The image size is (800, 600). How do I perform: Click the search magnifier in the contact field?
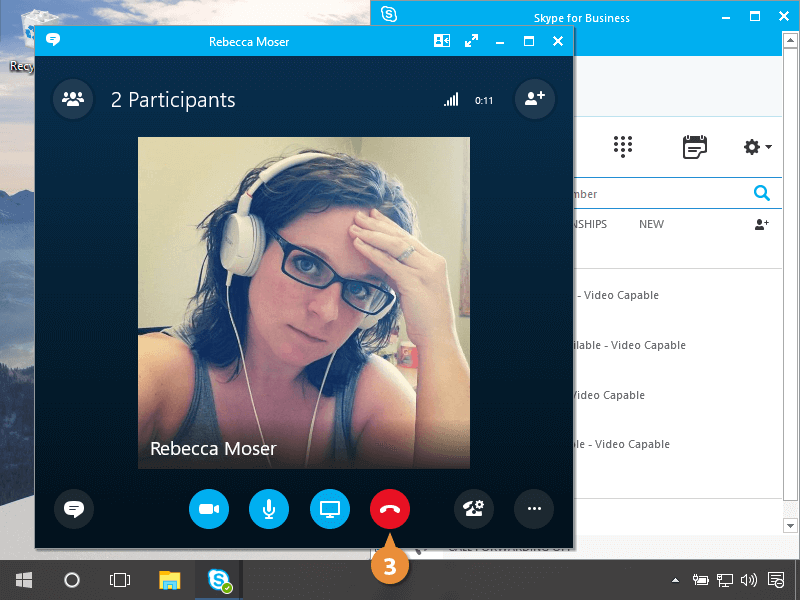point(761,194)
